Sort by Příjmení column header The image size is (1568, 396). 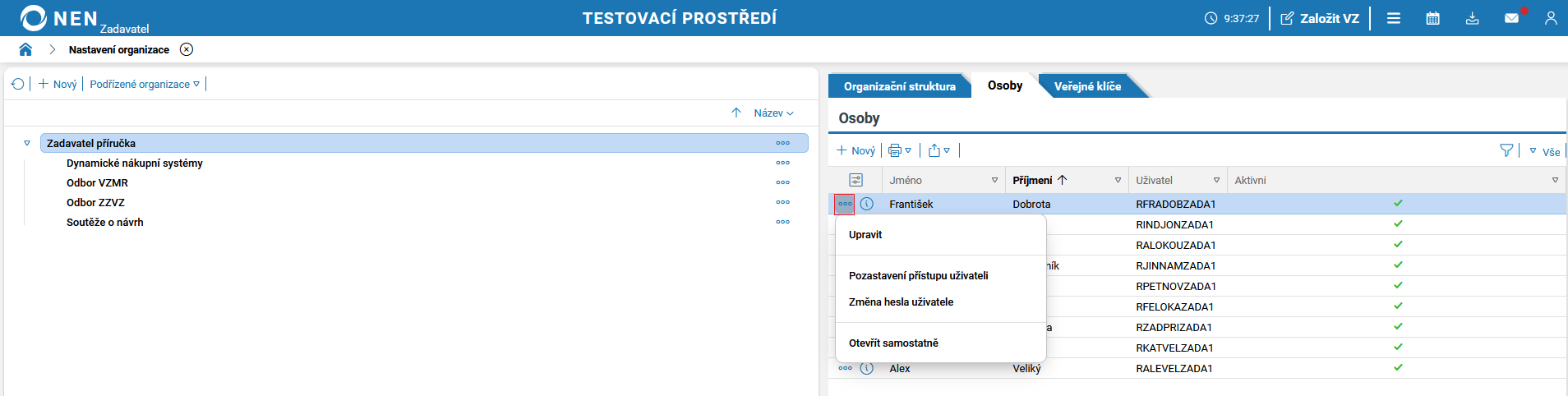1040,180
